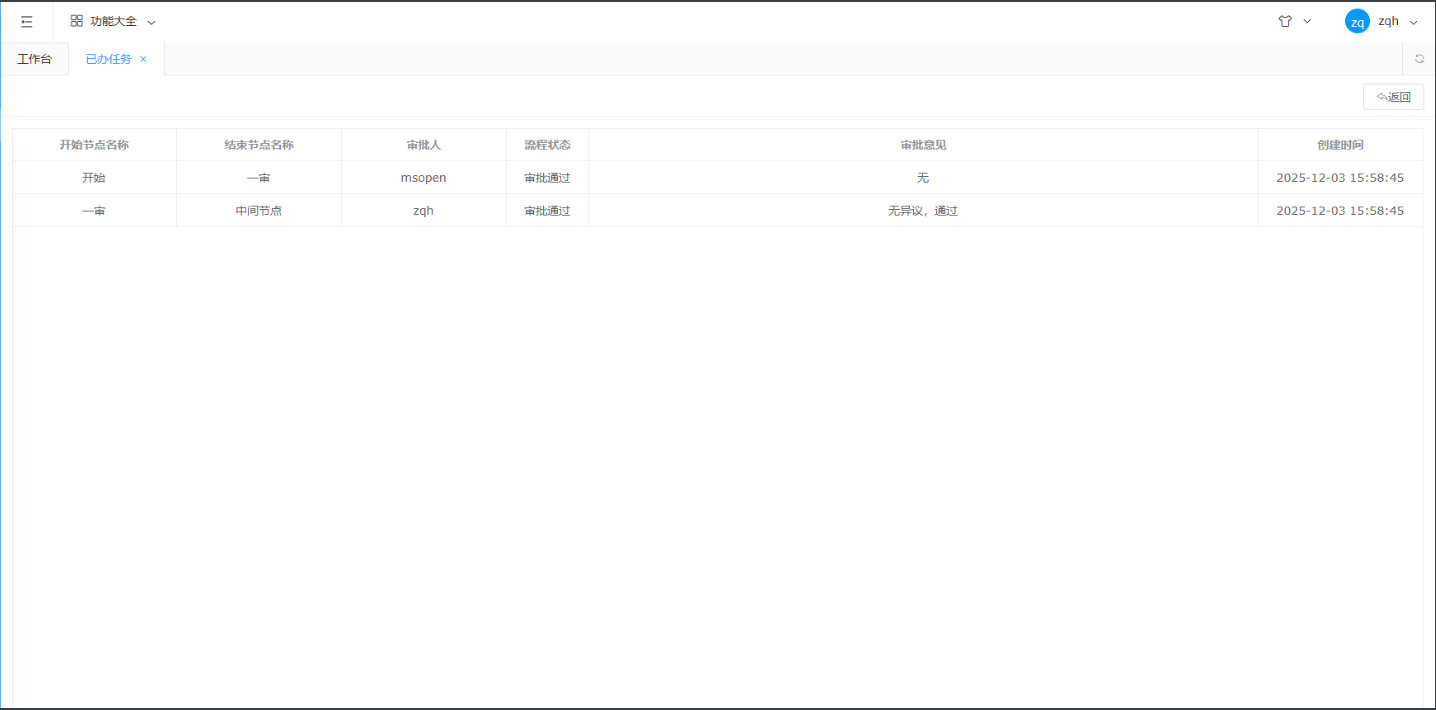Switch to the 工作台 tab

pos(34,59)
